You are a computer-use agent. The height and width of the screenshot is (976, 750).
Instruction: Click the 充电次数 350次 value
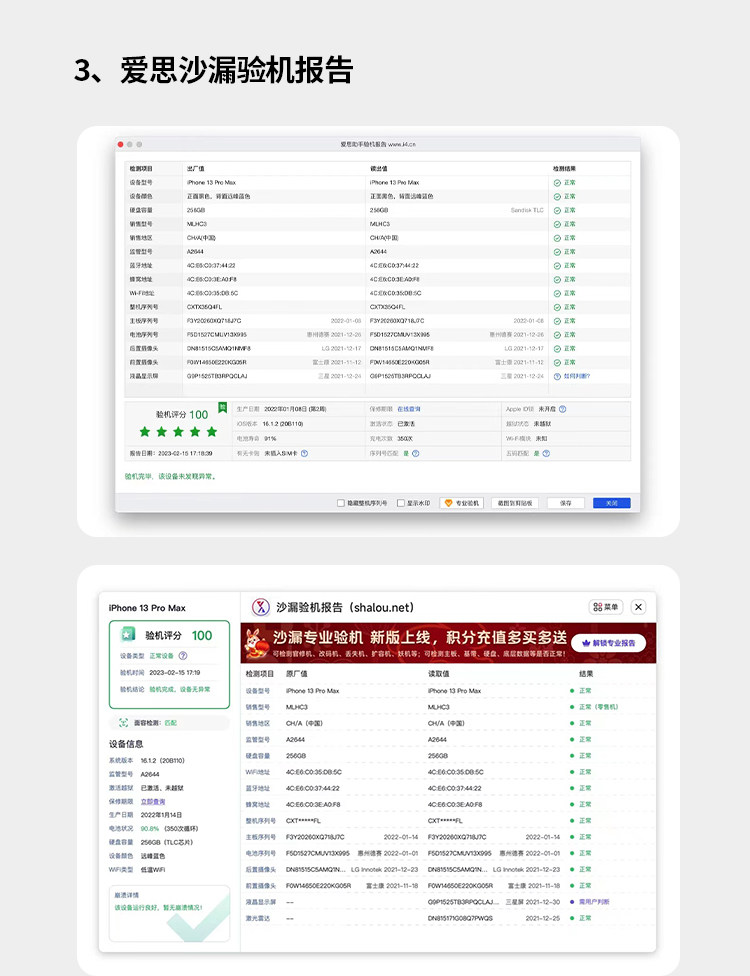point(405,438)
